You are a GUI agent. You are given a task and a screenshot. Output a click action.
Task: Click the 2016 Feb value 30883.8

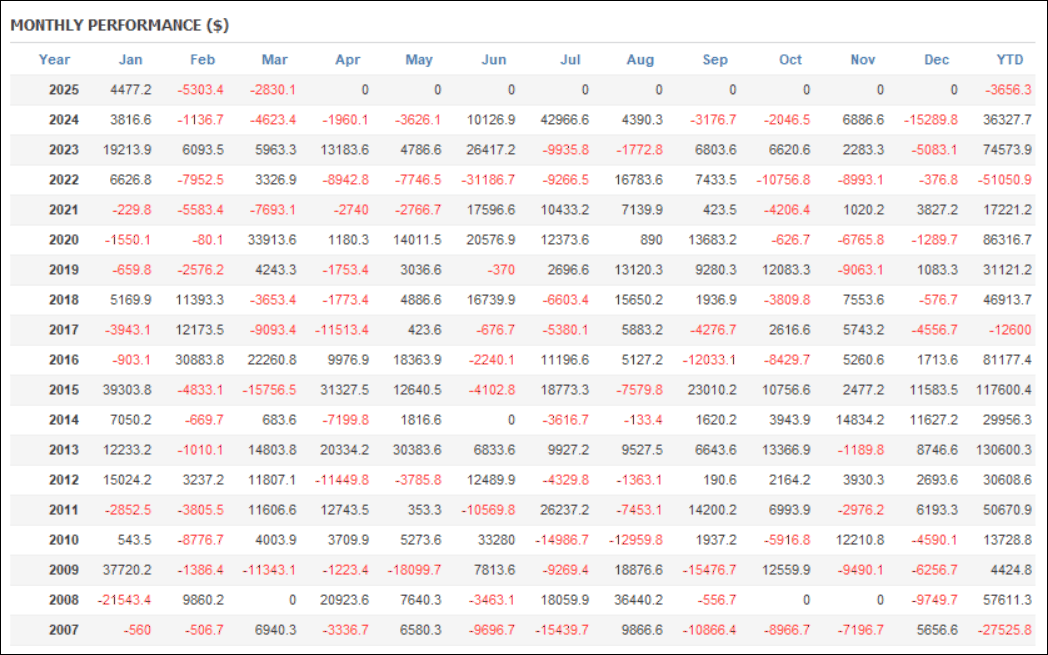pos(199,360)
